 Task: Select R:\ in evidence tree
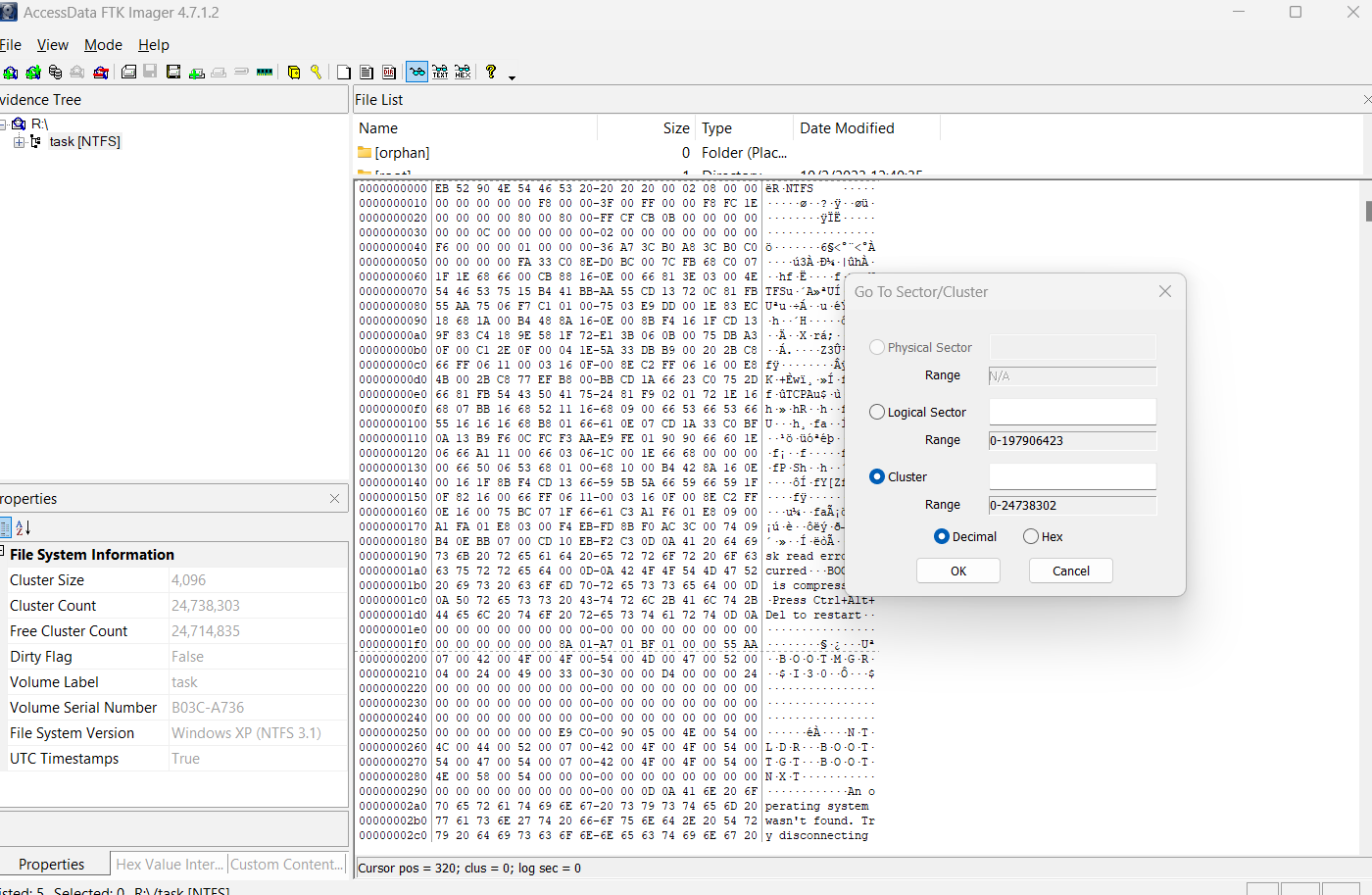pyautogui.click(x=39, y=124)
